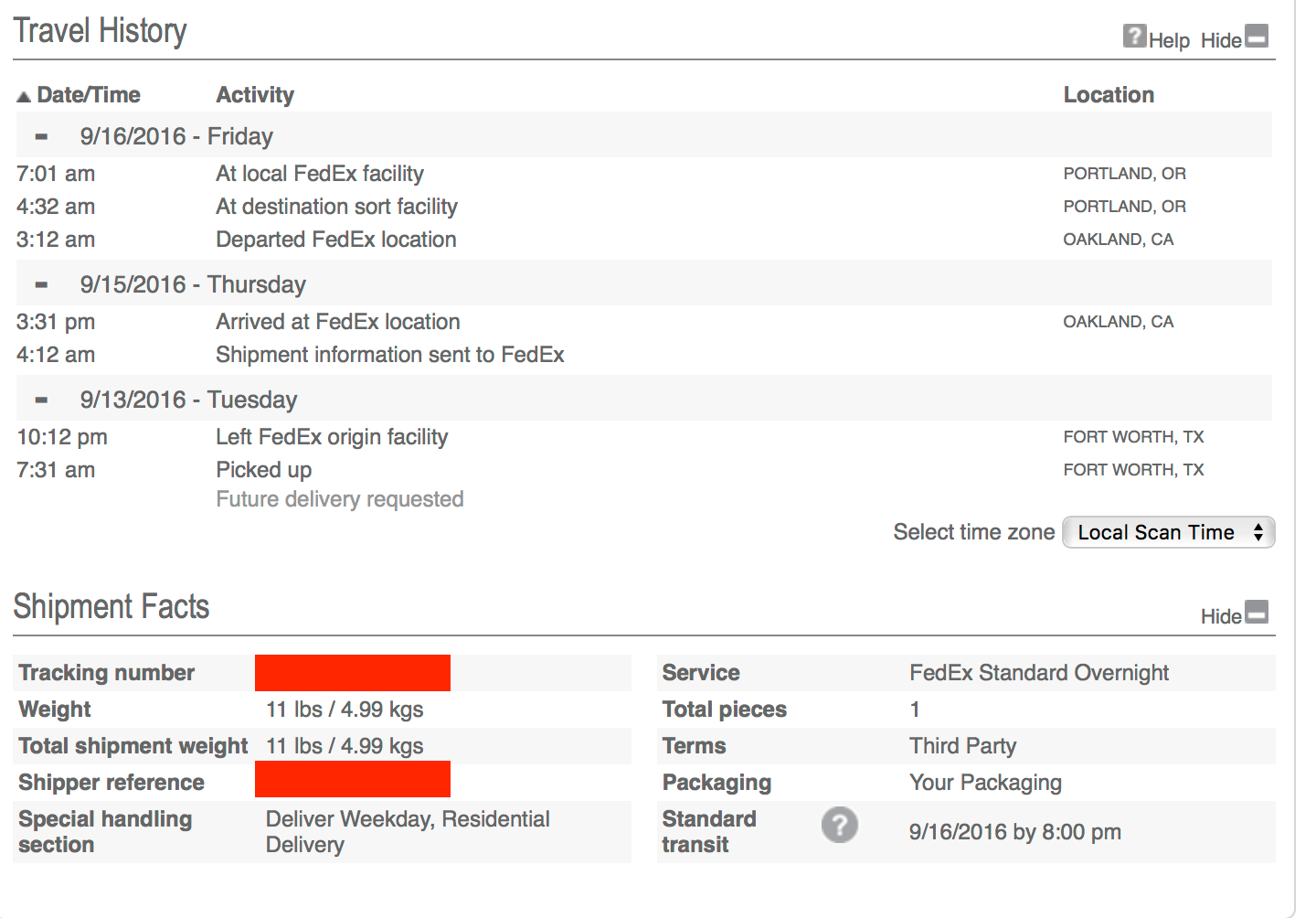
Task: Collapse the 9/16/2016 Friday group
Action: (41, 137)
